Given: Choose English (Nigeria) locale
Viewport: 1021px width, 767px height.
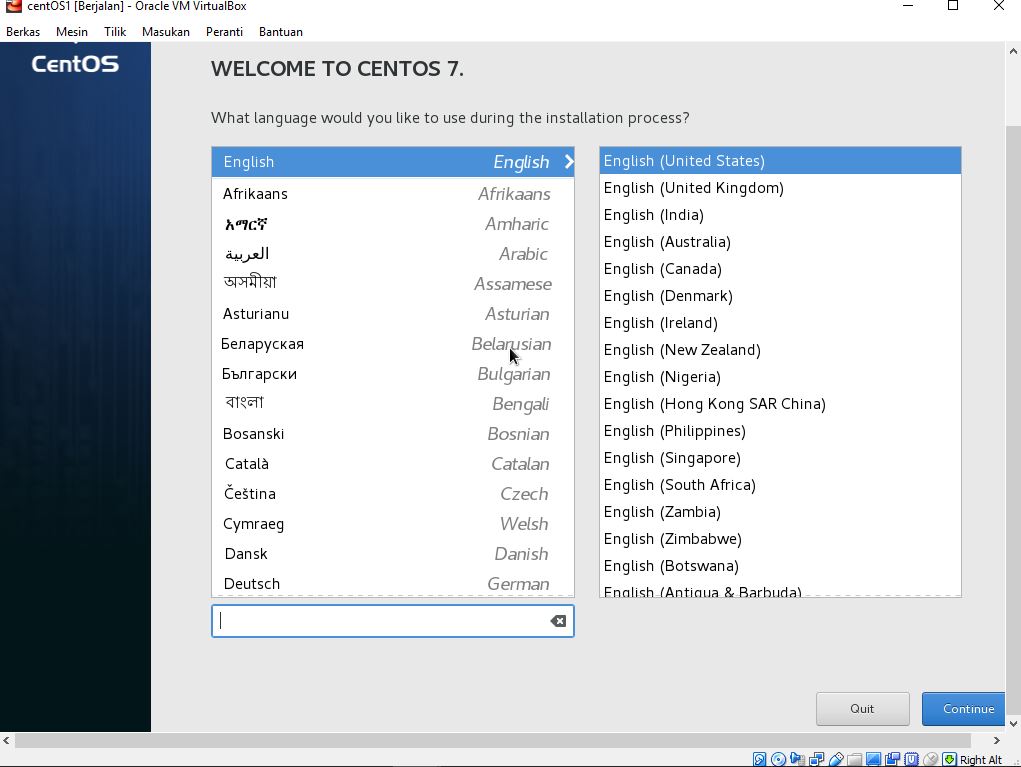Looking at the screenshot, I should coord(780,377).
